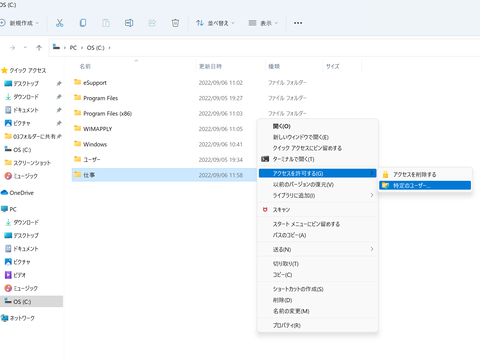Open the 並べ替え sort dropdown
Image resolution: width=480 pixels, height=360 pixels.
pyautogui.click(x=215, y=23)
